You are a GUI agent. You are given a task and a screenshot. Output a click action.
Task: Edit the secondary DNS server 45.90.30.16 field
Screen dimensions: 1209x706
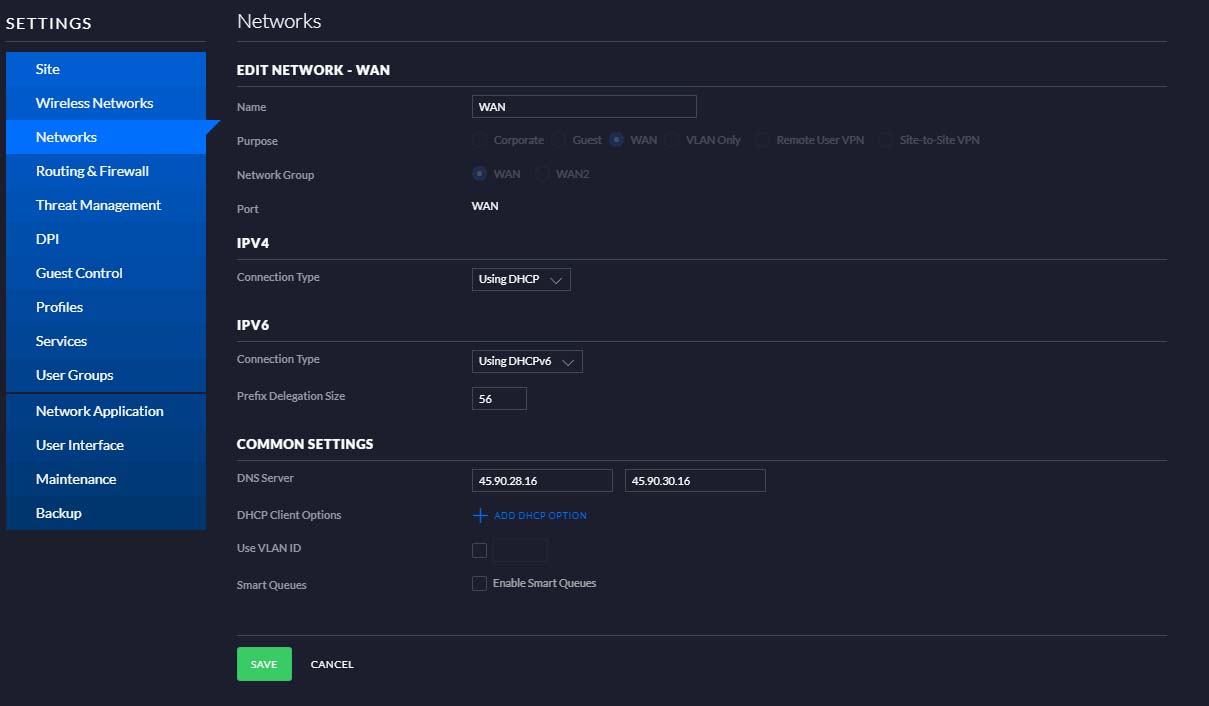click(695, 481)
